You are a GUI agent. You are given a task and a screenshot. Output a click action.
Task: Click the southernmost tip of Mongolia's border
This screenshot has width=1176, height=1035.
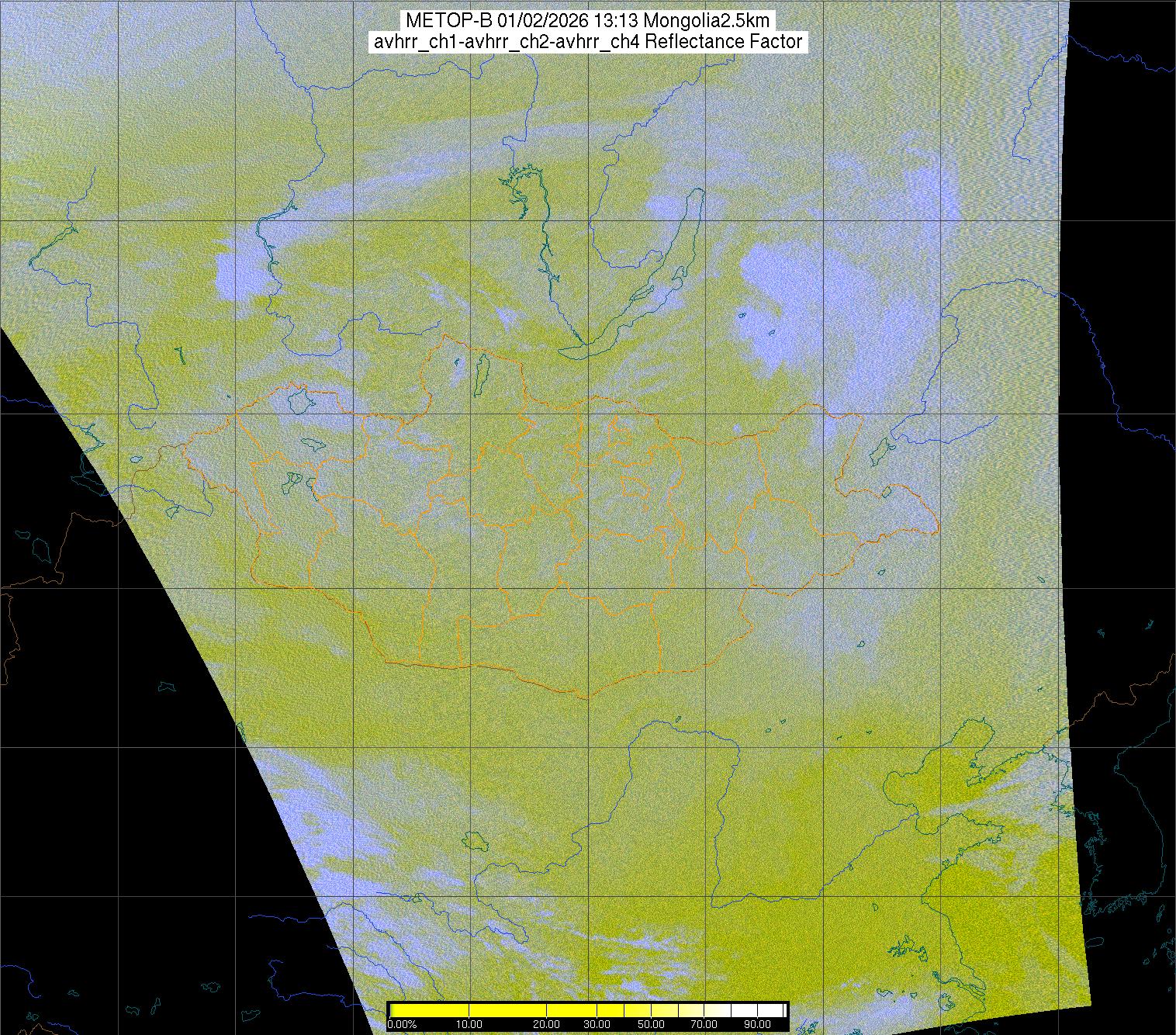[586, 697]
